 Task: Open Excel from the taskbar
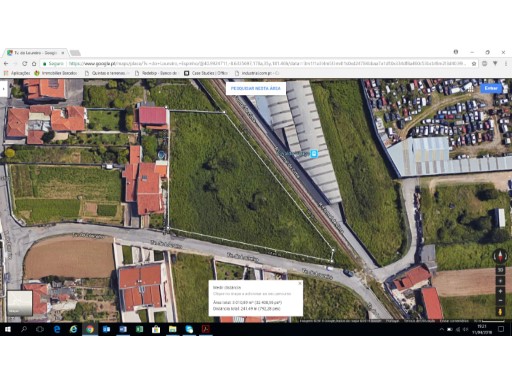pyautogui.click(x=139, y=329)
